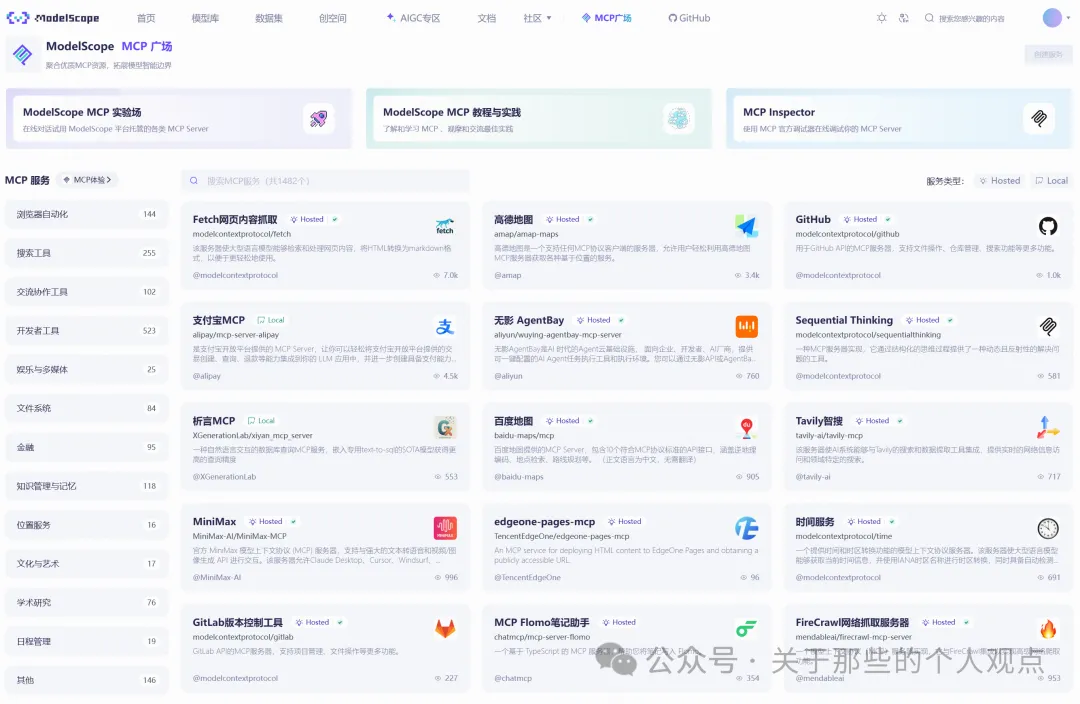The image size is (1080, 704).
Task: Click the 高德地图 paper plane logo
Action: (x=746, y=226)
